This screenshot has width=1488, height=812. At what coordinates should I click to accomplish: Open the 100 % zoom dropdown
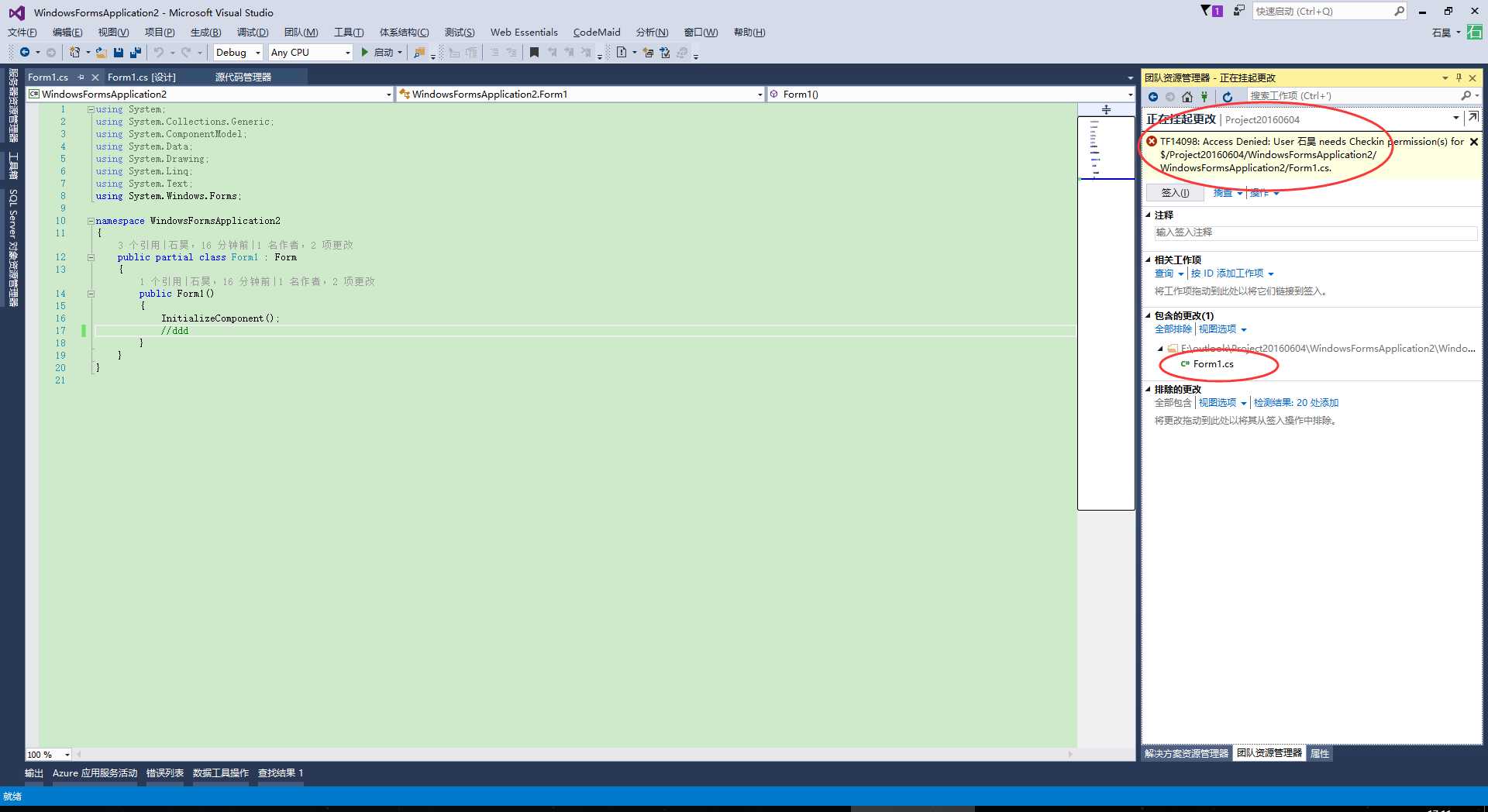pyautogui.click(x=48, y=755)
